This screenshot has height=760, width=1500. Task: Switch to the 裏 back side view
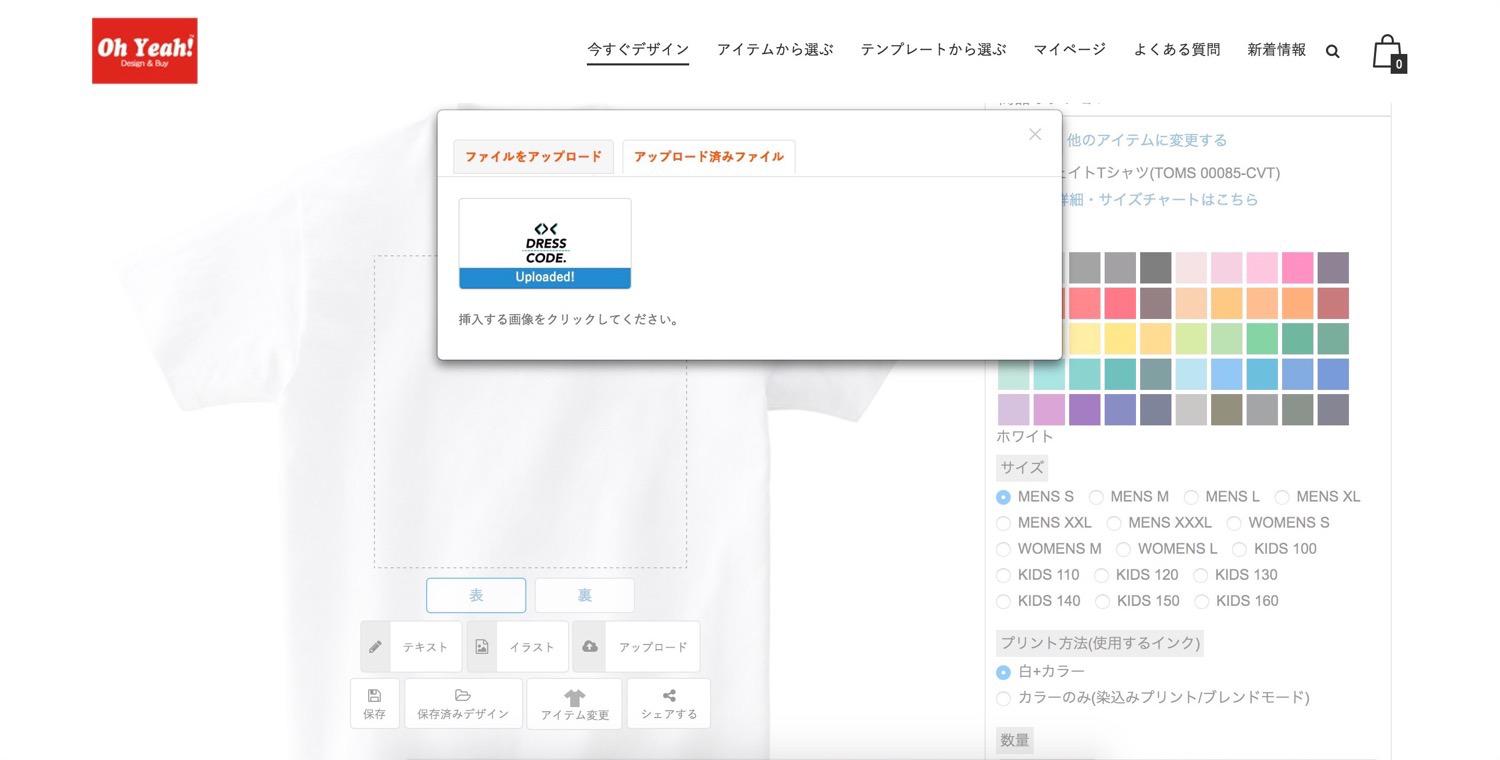coord(584,595)
